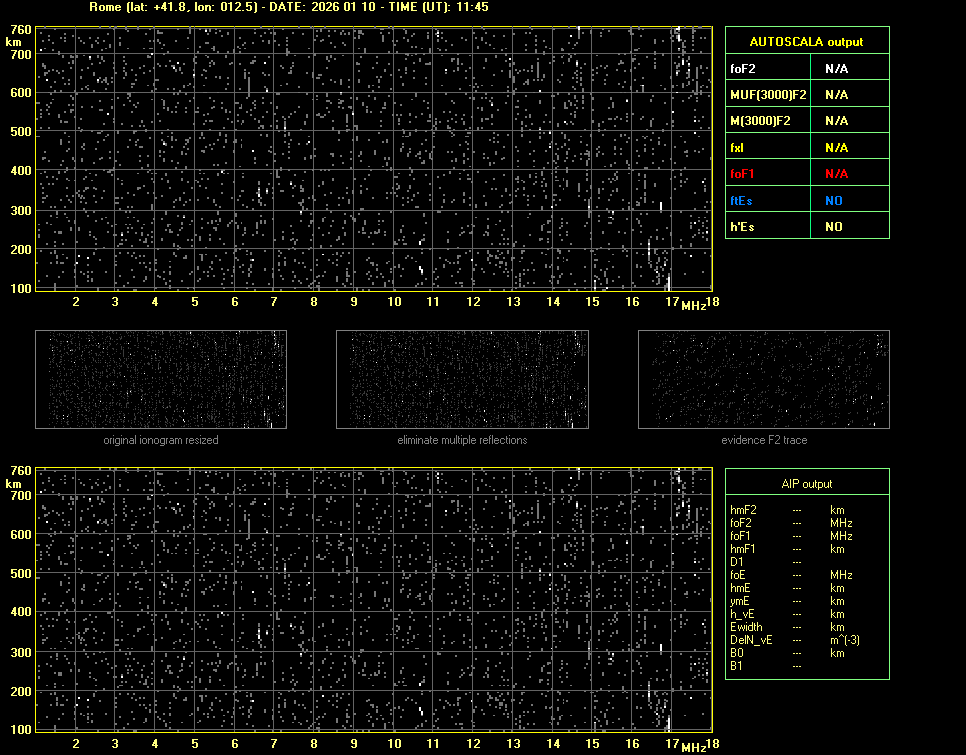
Task: Click the h'Es label in AUTOSCALA table
Action: (742, 227)
